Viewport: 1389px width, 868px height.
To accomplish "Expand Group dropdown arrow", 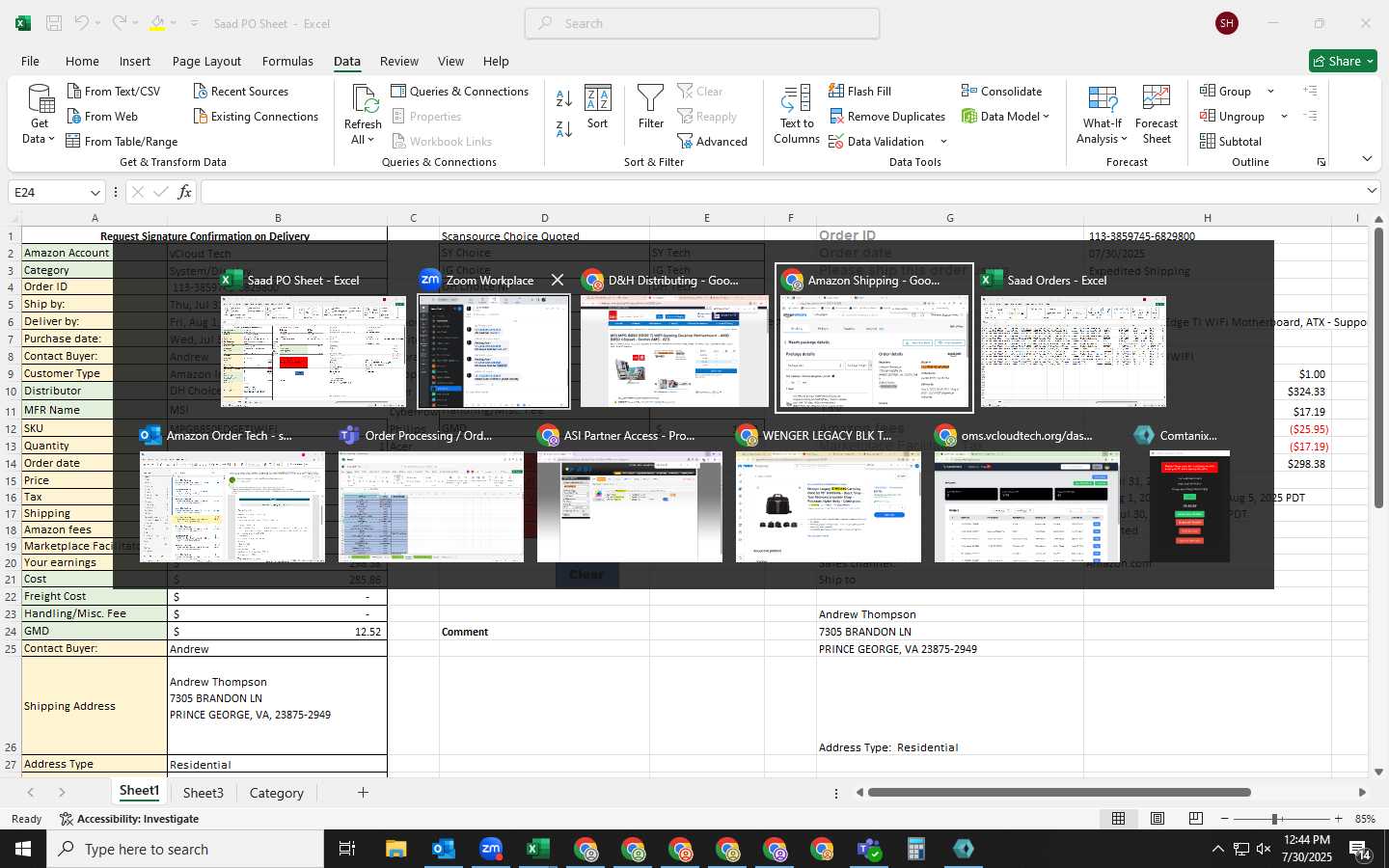I will click(1270, 92).
